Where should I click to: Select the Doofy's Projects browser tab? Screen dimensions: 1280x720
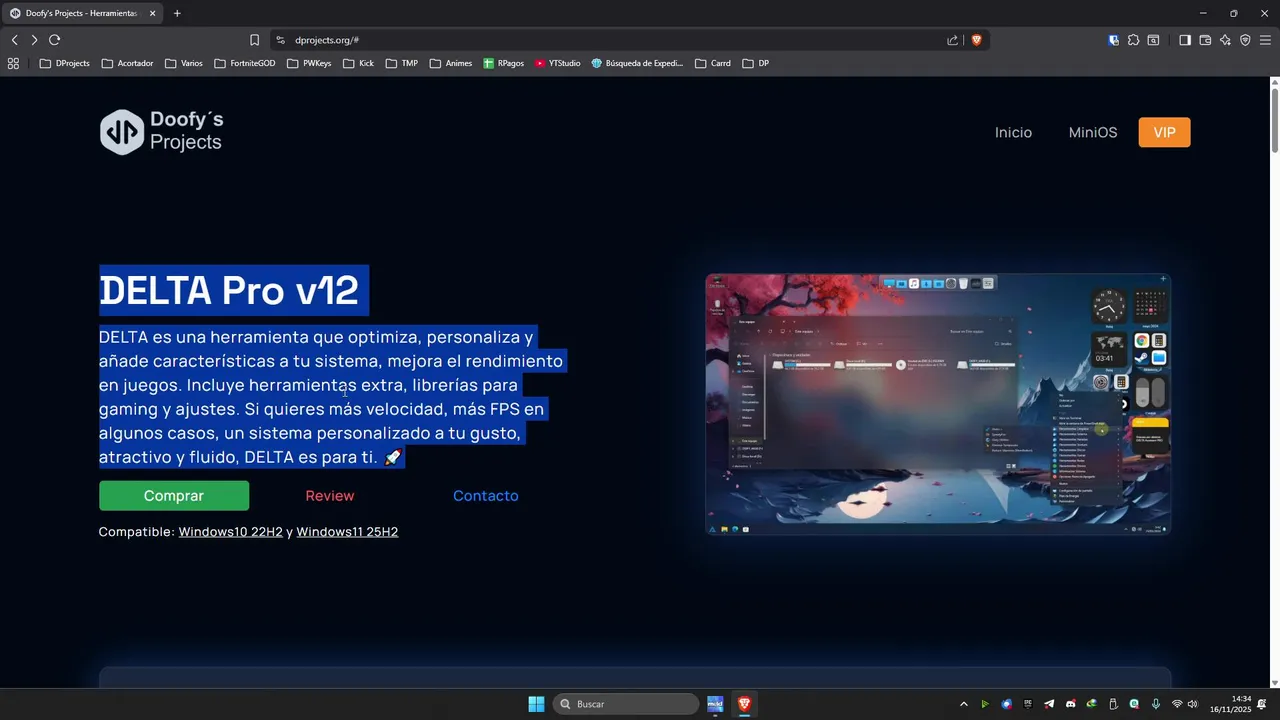pos(82,13)
